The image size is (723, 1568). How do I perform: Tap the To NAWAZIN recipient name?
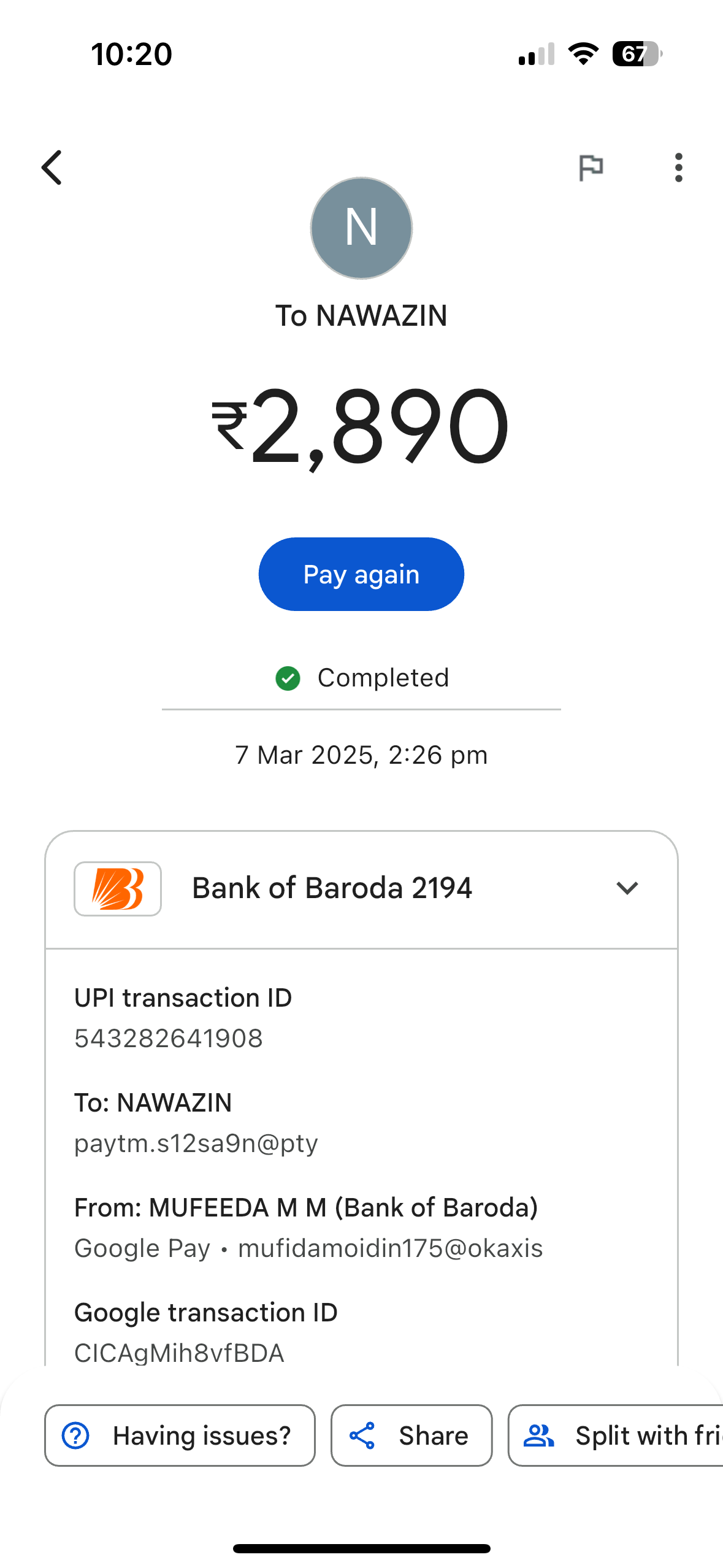(x=361, y=316)
